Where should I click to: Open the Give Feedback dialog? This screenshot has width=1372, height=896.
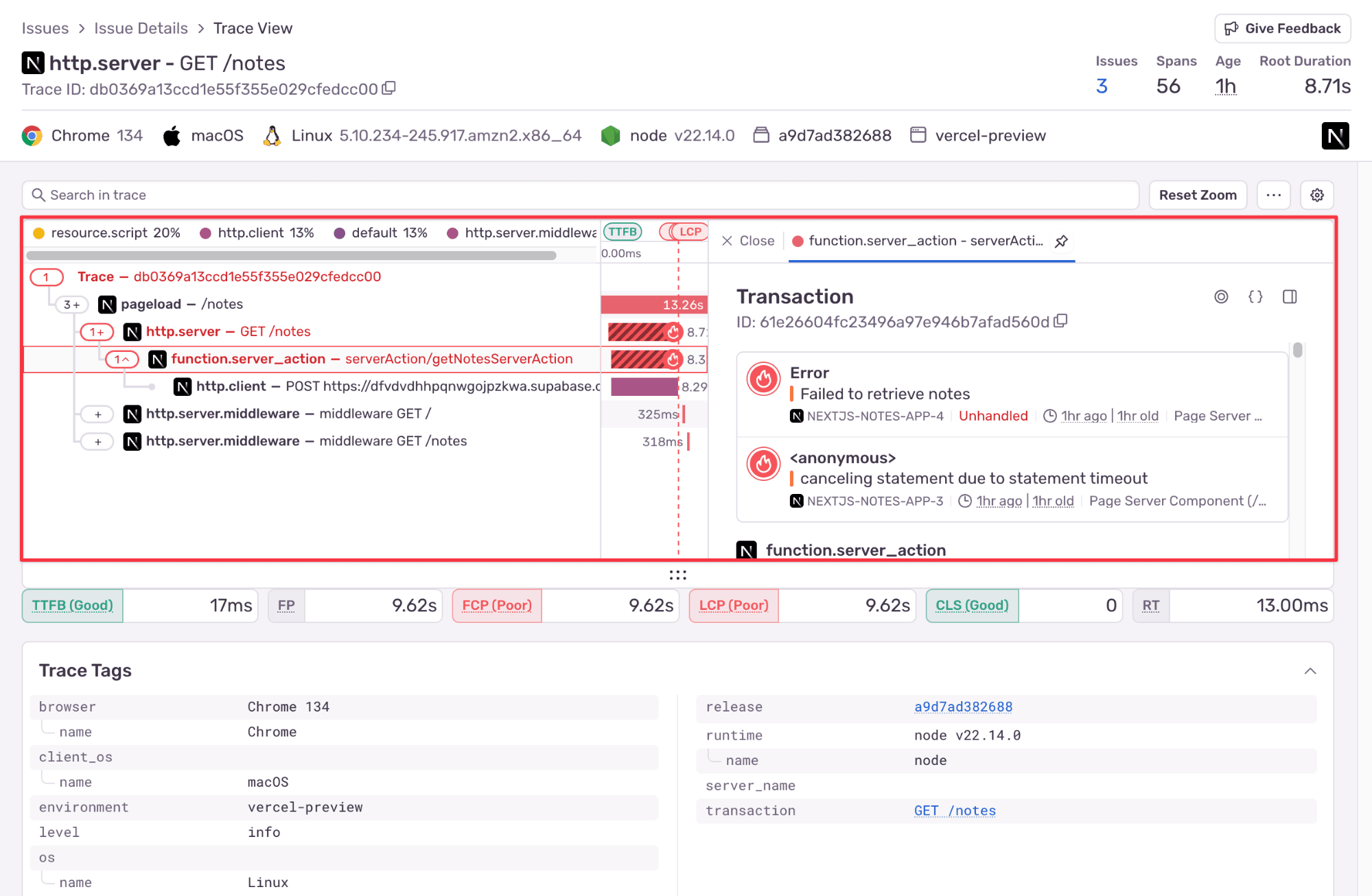coord(1282,28)
